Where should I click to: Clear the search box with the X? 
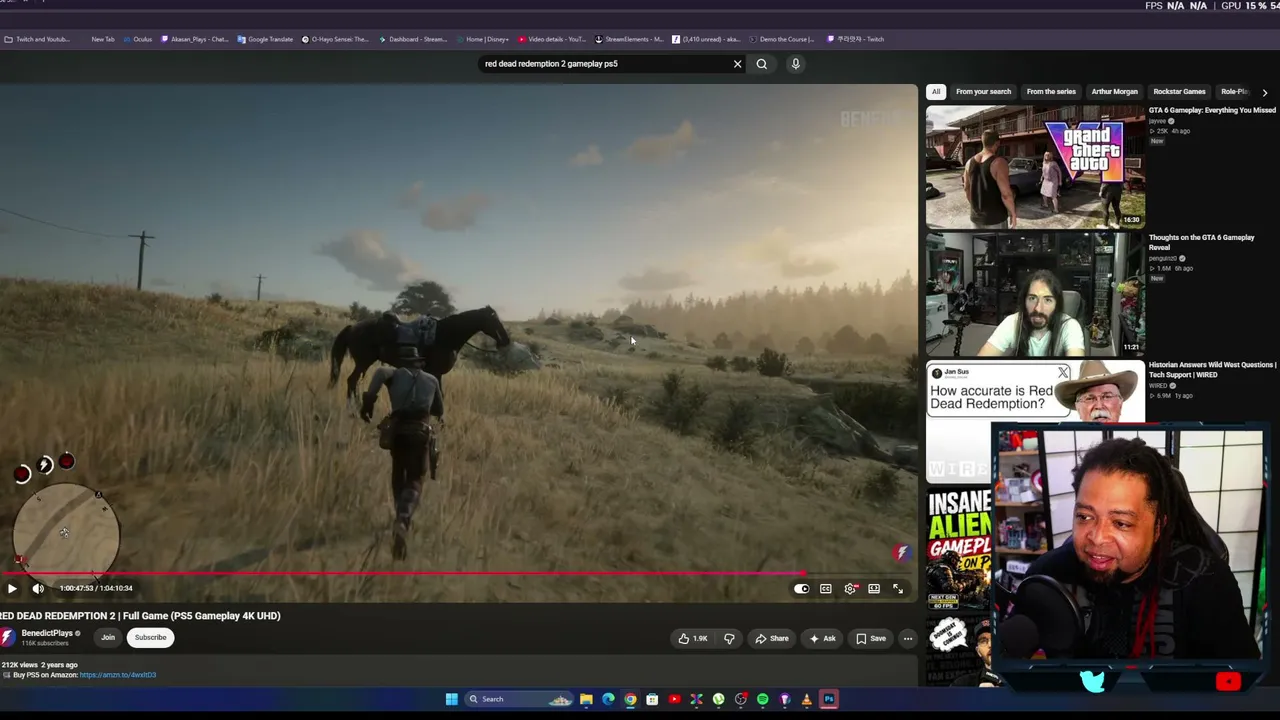tap(738, 64)
